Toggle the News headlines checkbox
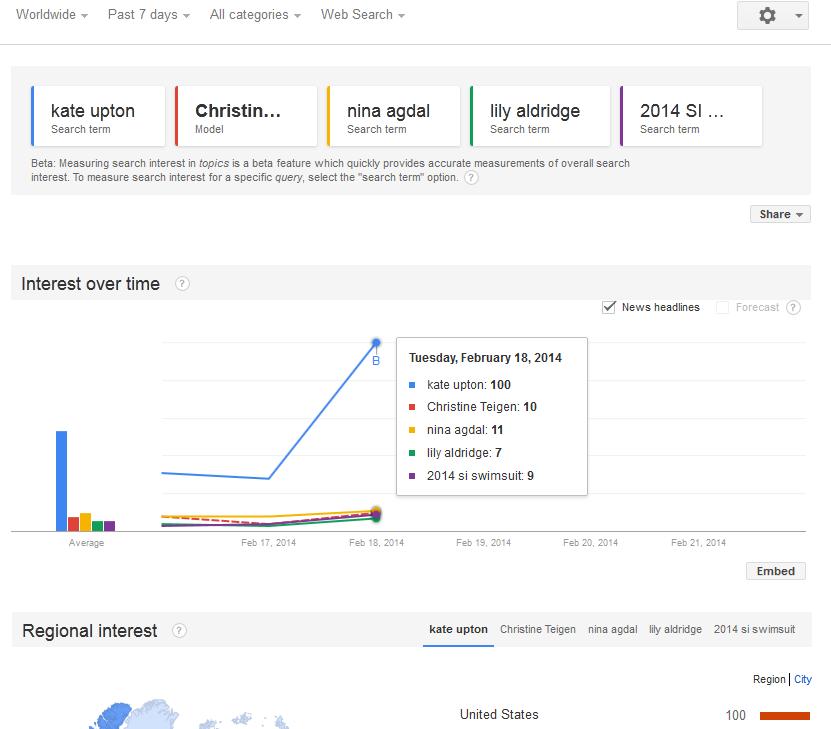Viewport: 831px width, 729px height. (609, 308)
